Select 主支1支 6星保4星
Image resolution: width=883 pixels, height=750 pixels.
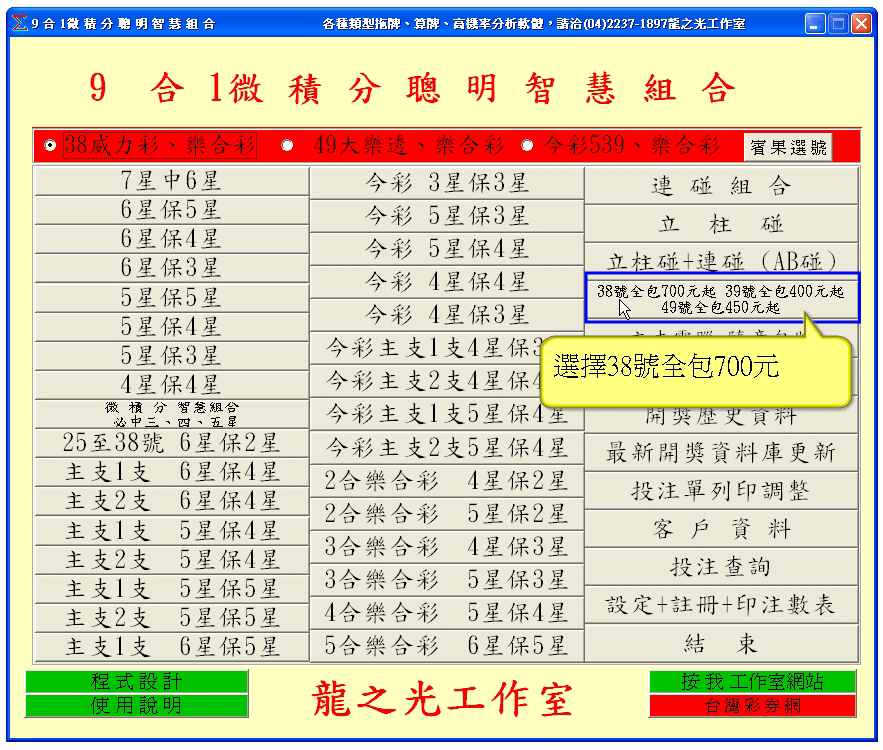pyautogui.click(x=172, y=472)
